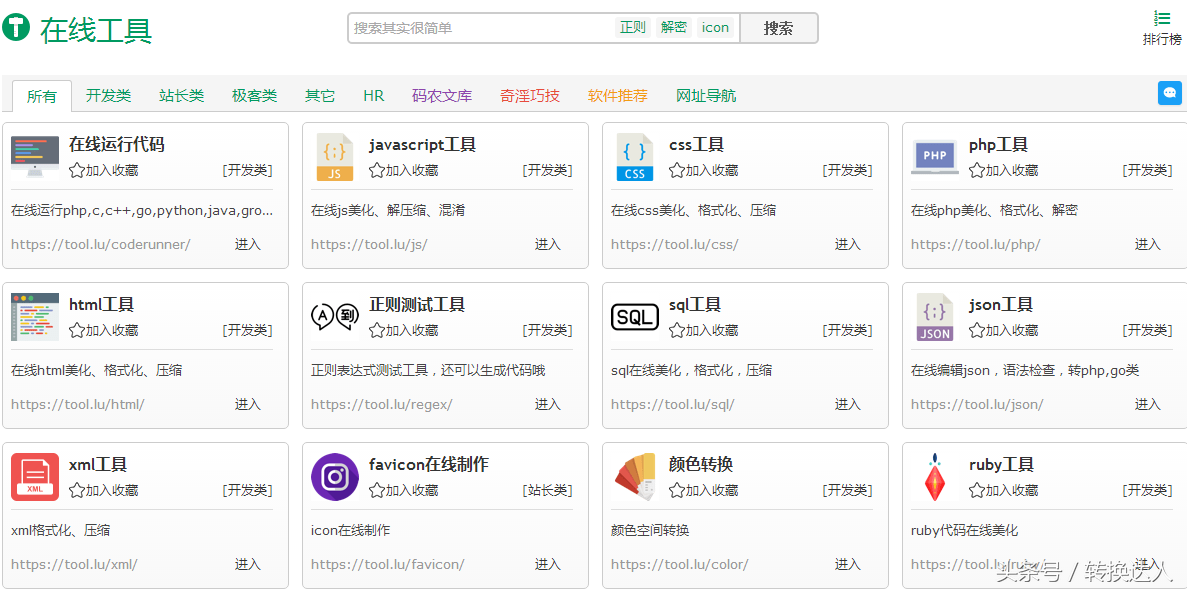
Task: Click the SQL tool icon
Action: [634, 317]
